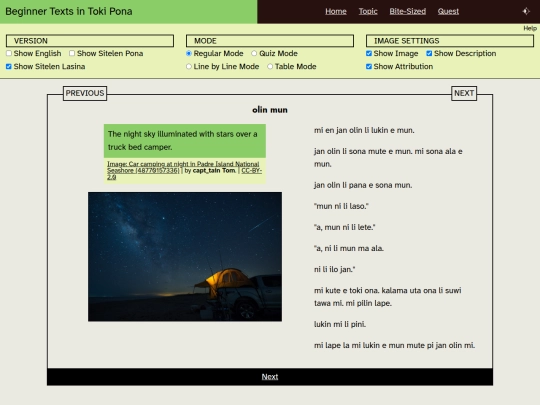Viewport: 540px width, 405px height.
Task: Click the IMAGE SETTINGS section header
Action: pyautogui.click(x=450, y=41)
